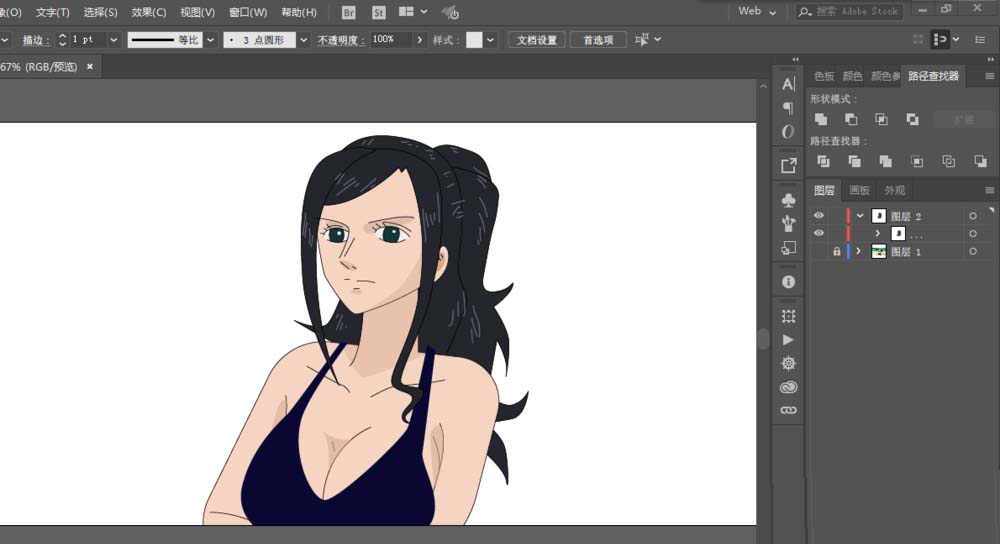The width and height of the screenshot is (1000, 544).
Task: Click the 不透明度 opacity label link
Action: (341, 40)
